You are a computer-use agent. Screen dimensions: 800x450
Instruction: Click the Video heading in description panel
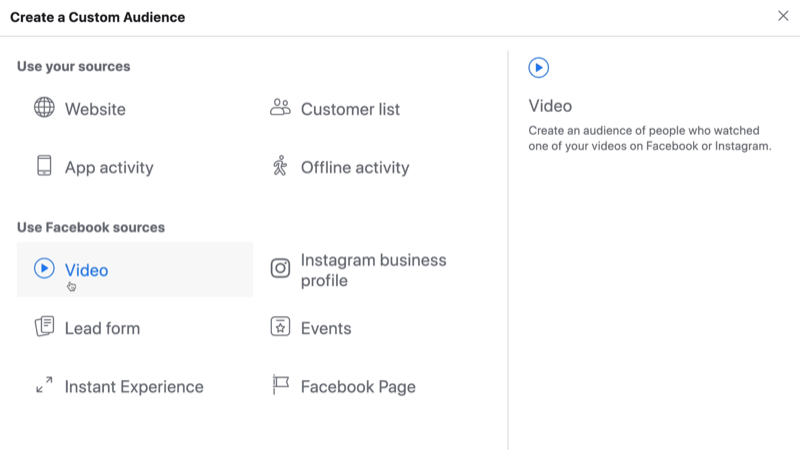[550, 106]
